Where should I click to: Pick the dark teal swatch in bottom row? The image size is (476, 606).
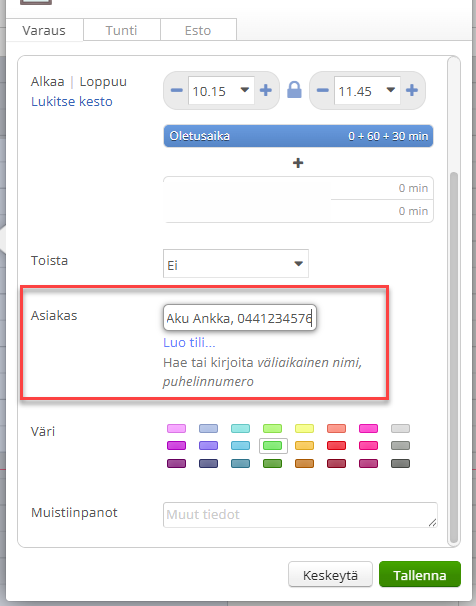pyautogui.click(x=240, y=463)
